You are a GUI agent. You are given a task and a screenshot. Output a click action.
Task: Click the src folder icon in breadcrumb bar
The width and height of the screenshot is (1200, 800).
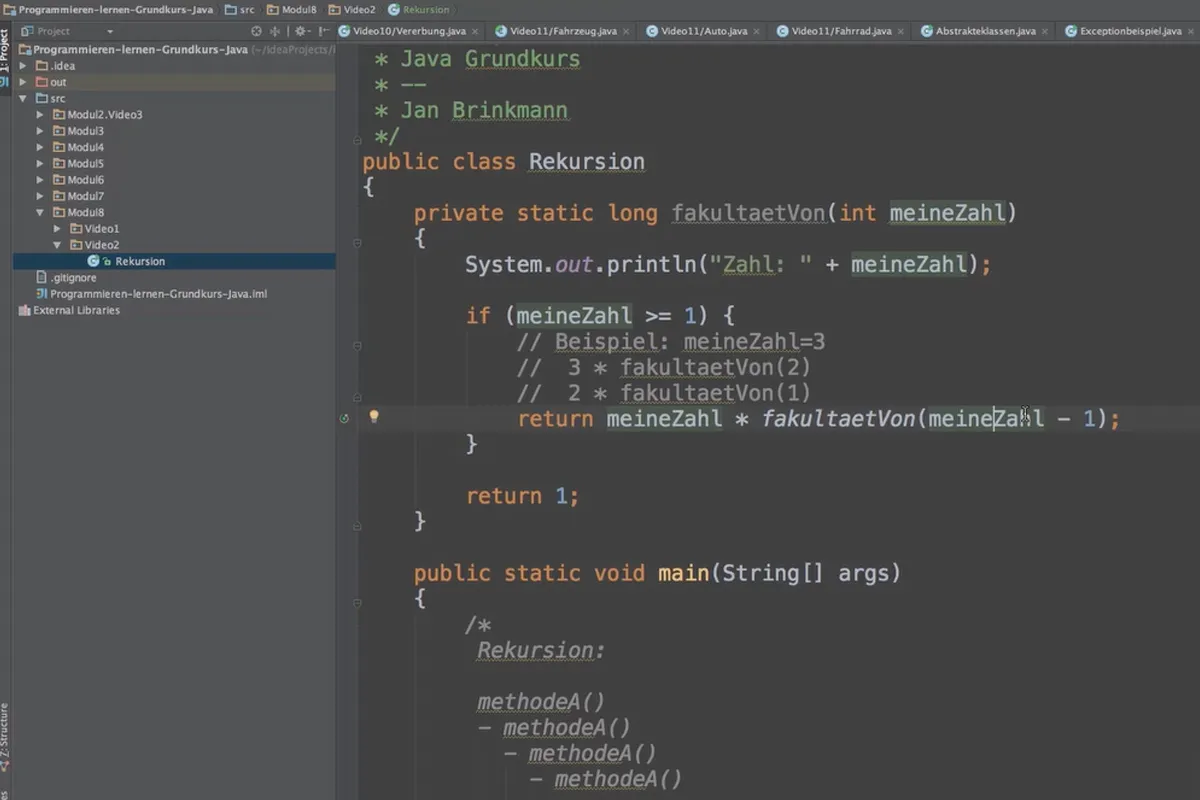tap(231, 9)
